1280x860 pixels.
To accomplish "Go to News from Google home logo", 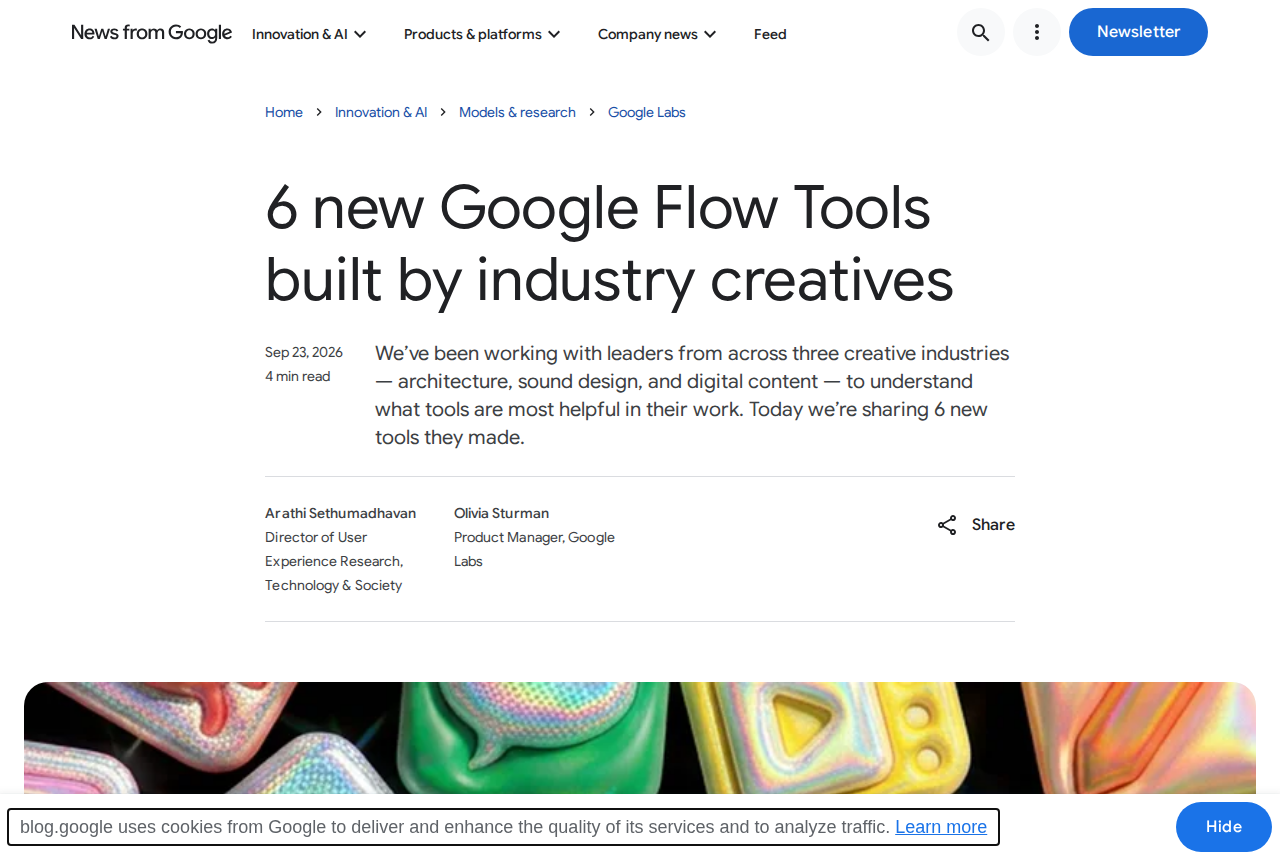I will 152,33.
